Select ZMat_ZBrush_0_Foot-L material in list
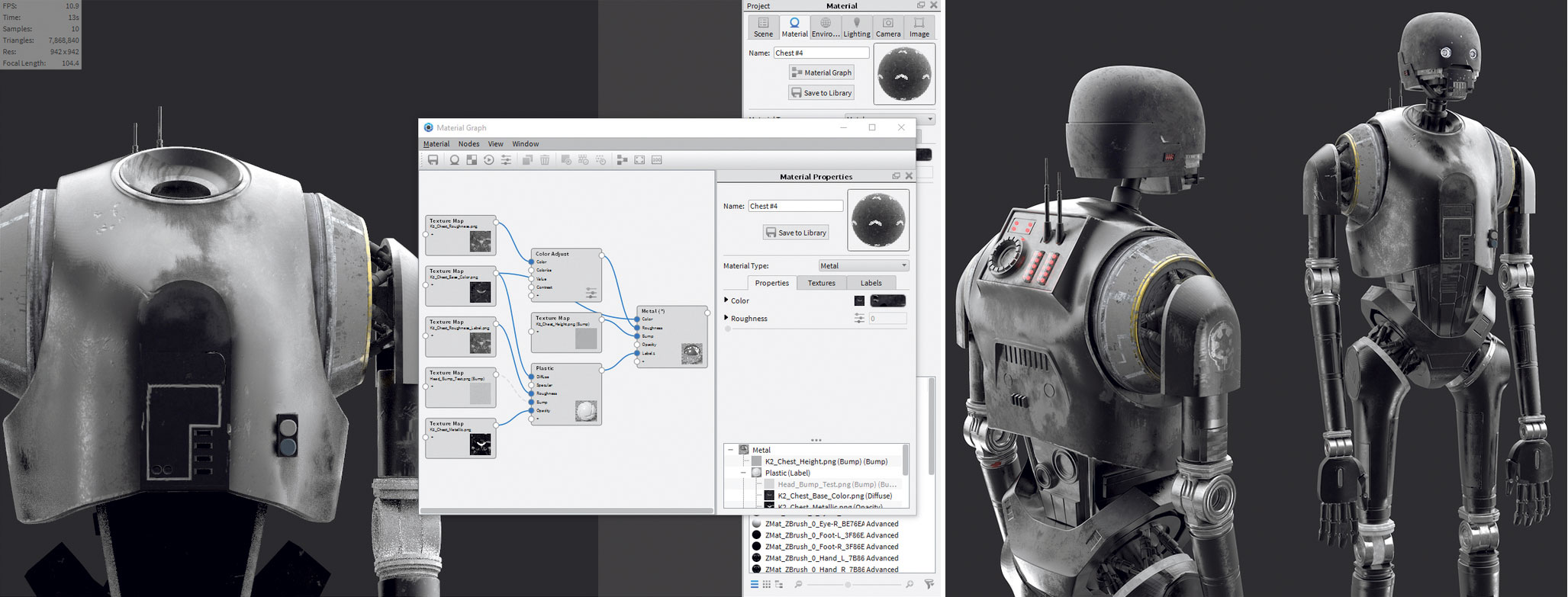Viewport: 1568px width, 597px height. click(x=832, y=535)
